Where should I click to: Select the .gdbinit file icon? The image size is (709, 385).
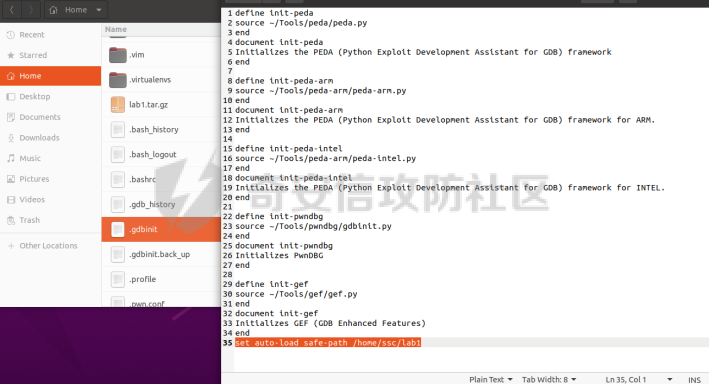tap(118, 229)
